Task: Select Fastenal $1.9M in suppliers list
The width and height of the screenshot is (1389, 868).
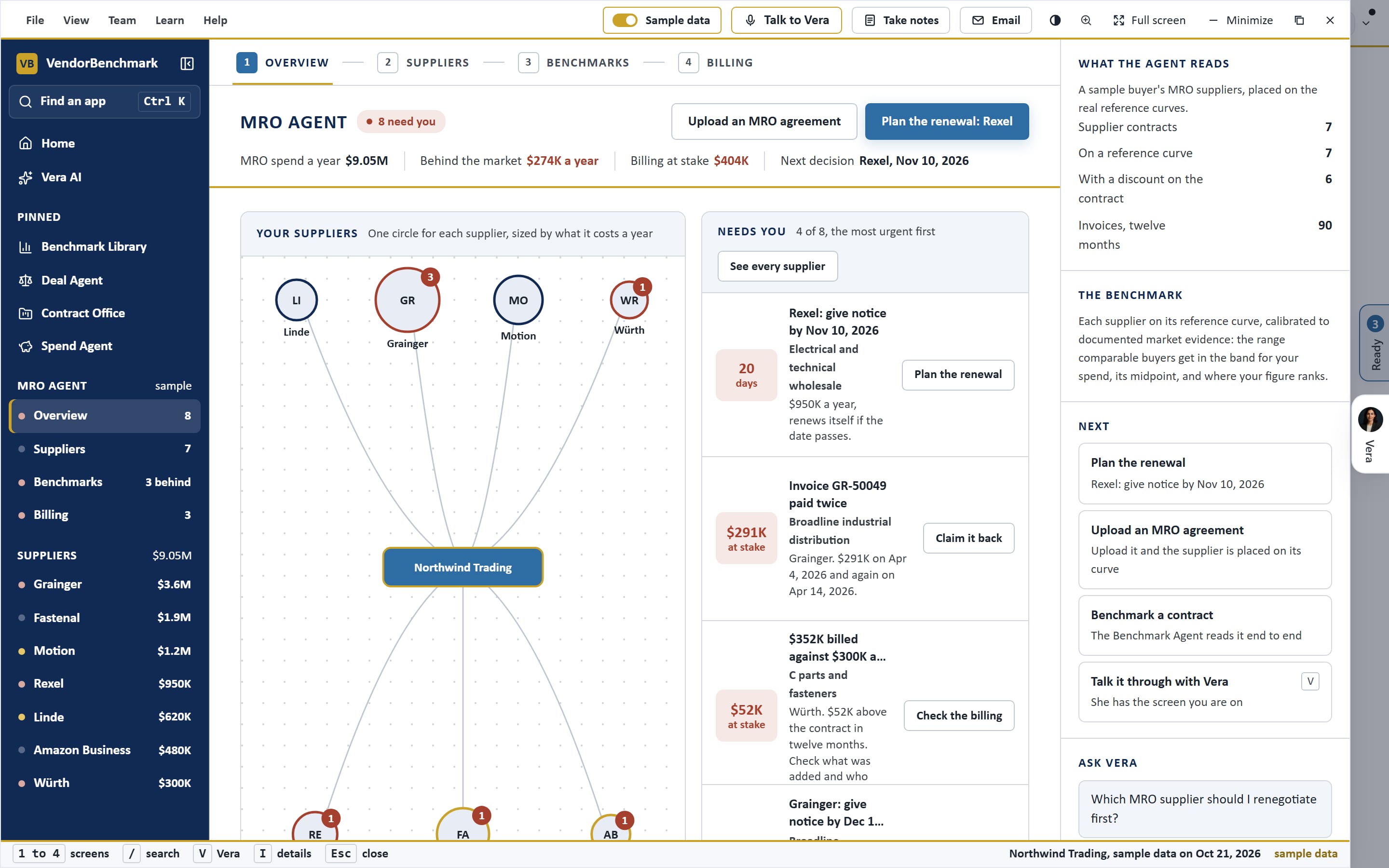Action: click(x=105, y=618)
